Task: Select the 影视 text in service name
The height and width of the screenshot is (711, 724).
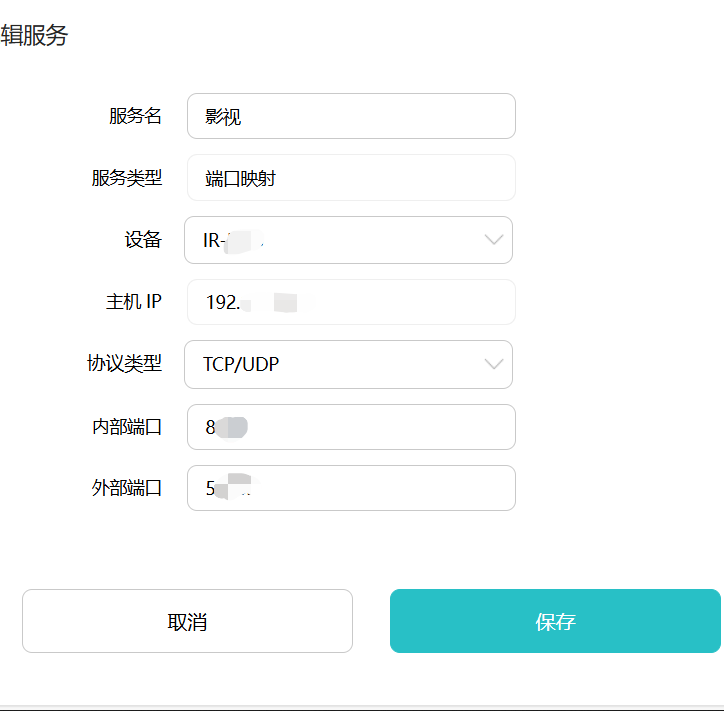Action: coord(223,117)
